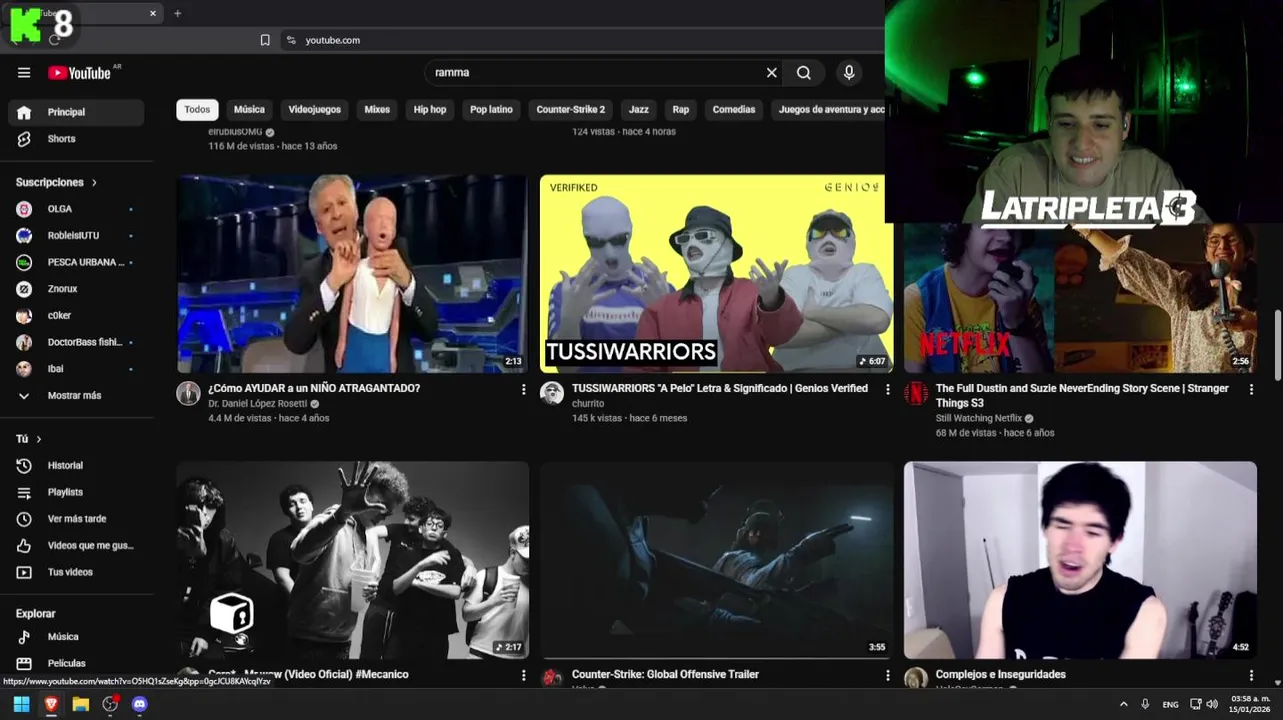Select the Mixes filter chip
Viewport: 1283px width, 720px height.
pos(377,109)
